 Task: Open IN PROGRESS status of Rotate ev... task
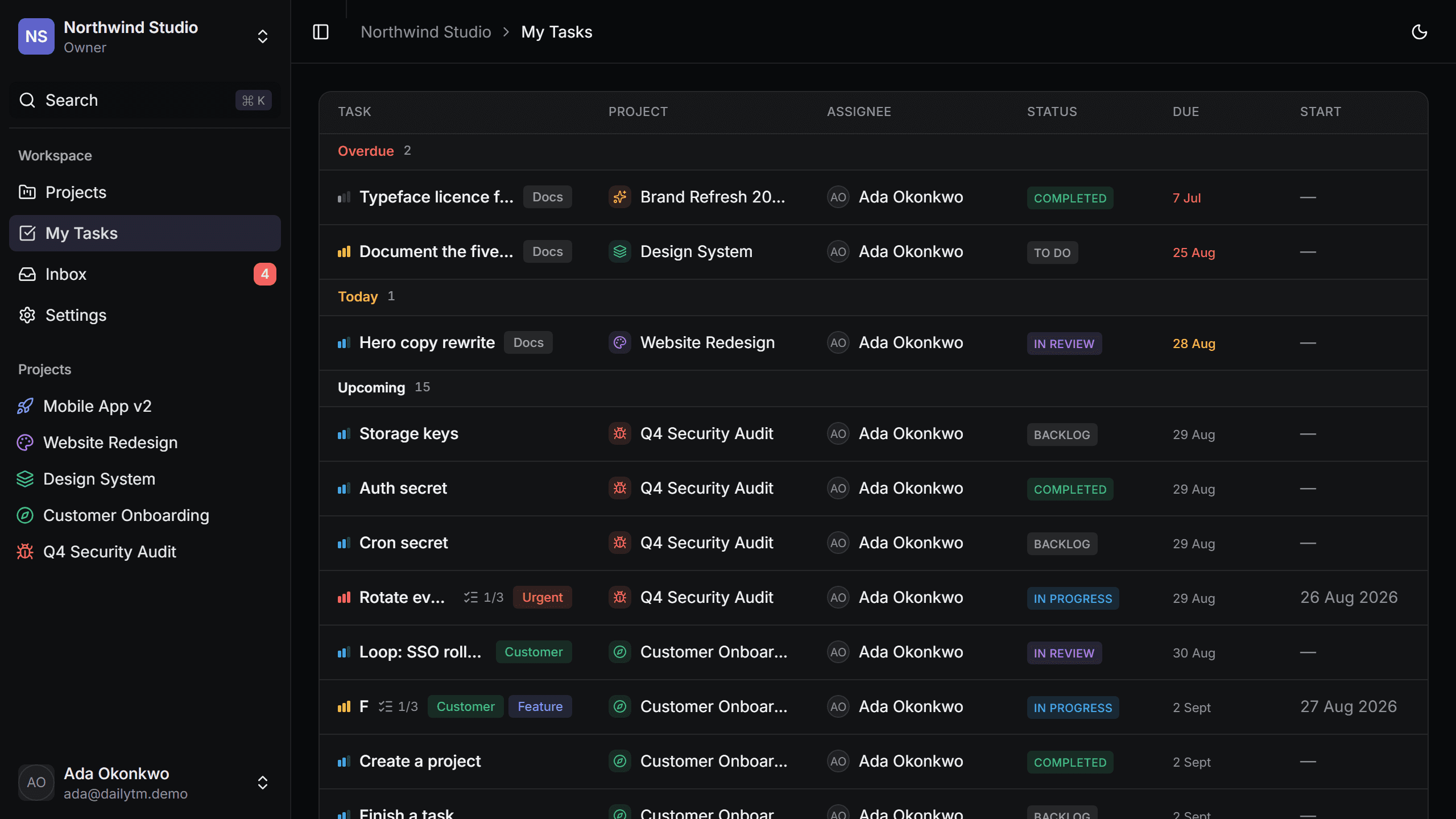pos(1073,598)
